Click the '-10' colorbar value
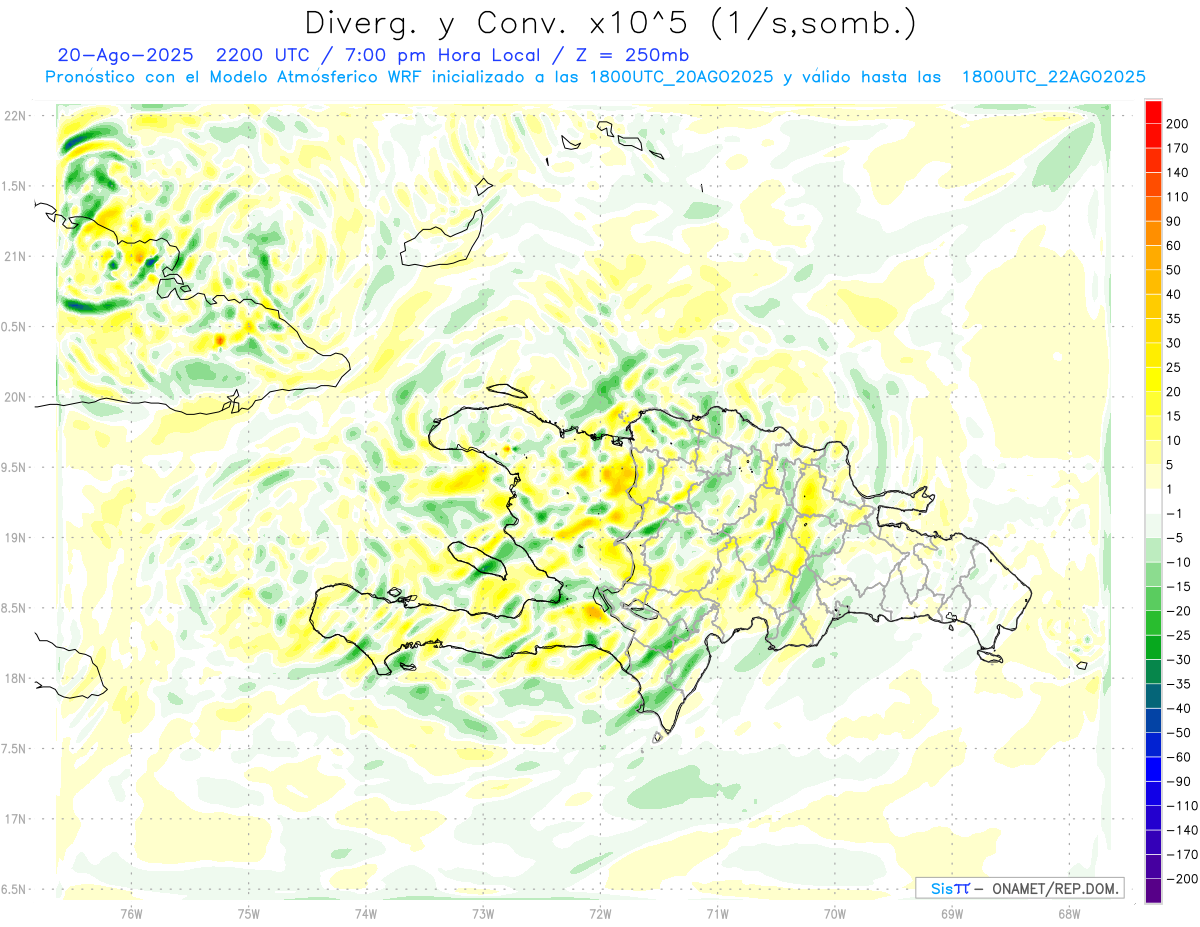This screenshot has width=1200, height=927. click(1178, 562)
